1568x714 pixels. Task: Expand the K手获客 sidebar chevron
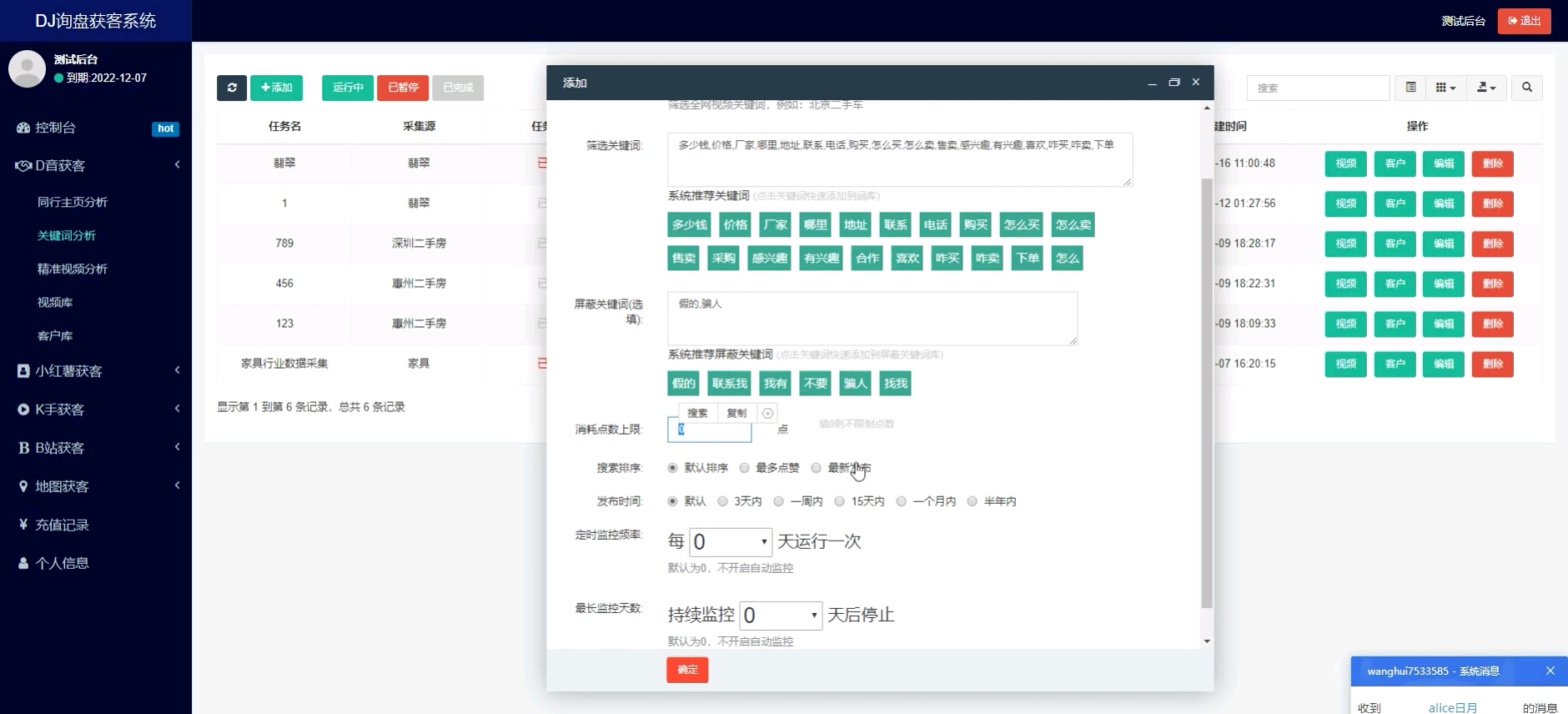click(x=177, y=409)
